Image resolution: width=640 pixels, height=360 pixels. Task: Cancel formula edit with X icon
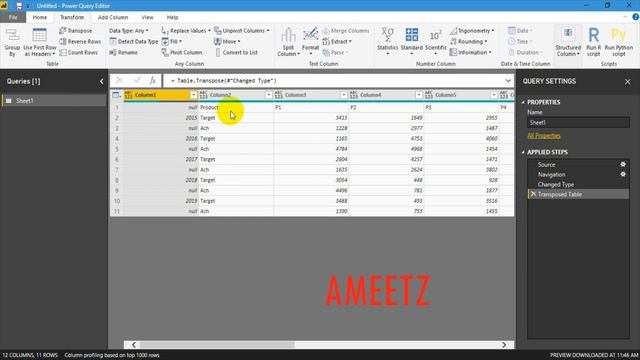119,80
